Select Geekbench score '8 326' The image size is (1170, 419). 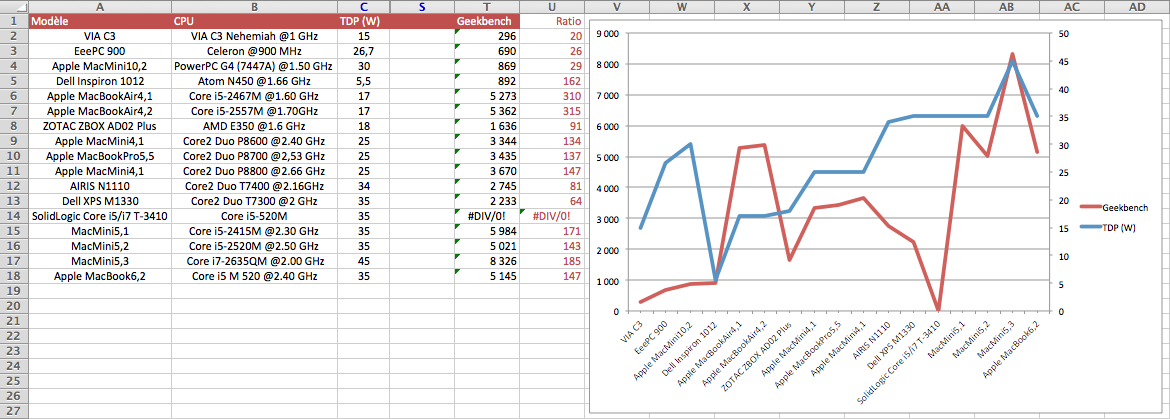click(487, 261)
